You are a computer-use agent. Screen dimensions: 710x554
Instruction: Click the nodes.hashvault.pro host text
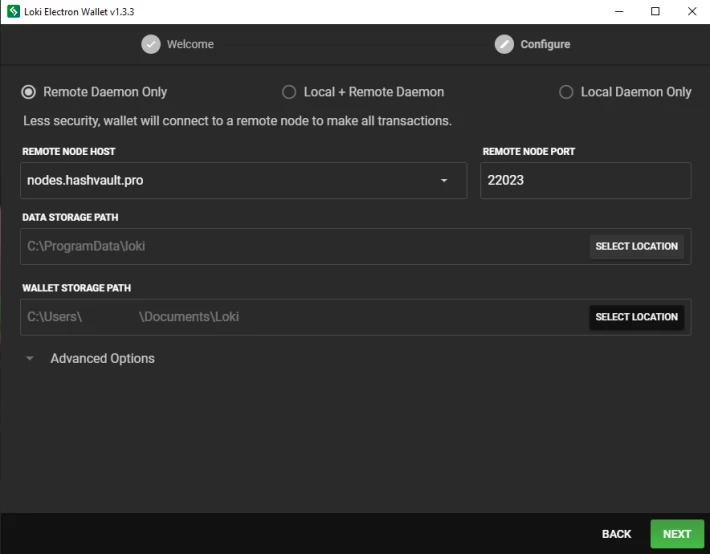click(85, 180)
